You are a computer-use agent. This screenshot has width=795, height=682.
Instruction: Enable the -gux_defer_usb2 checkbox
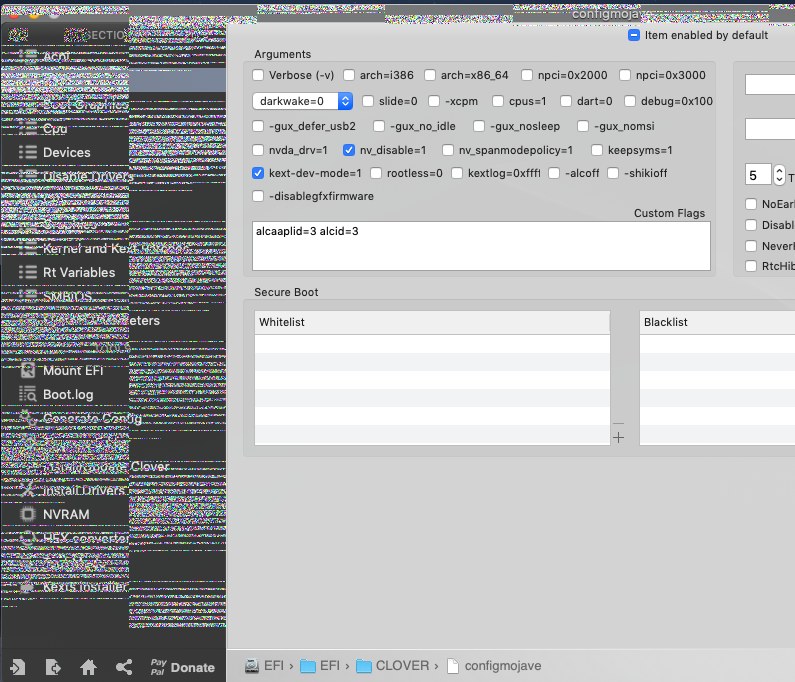[x=258, y=126]
